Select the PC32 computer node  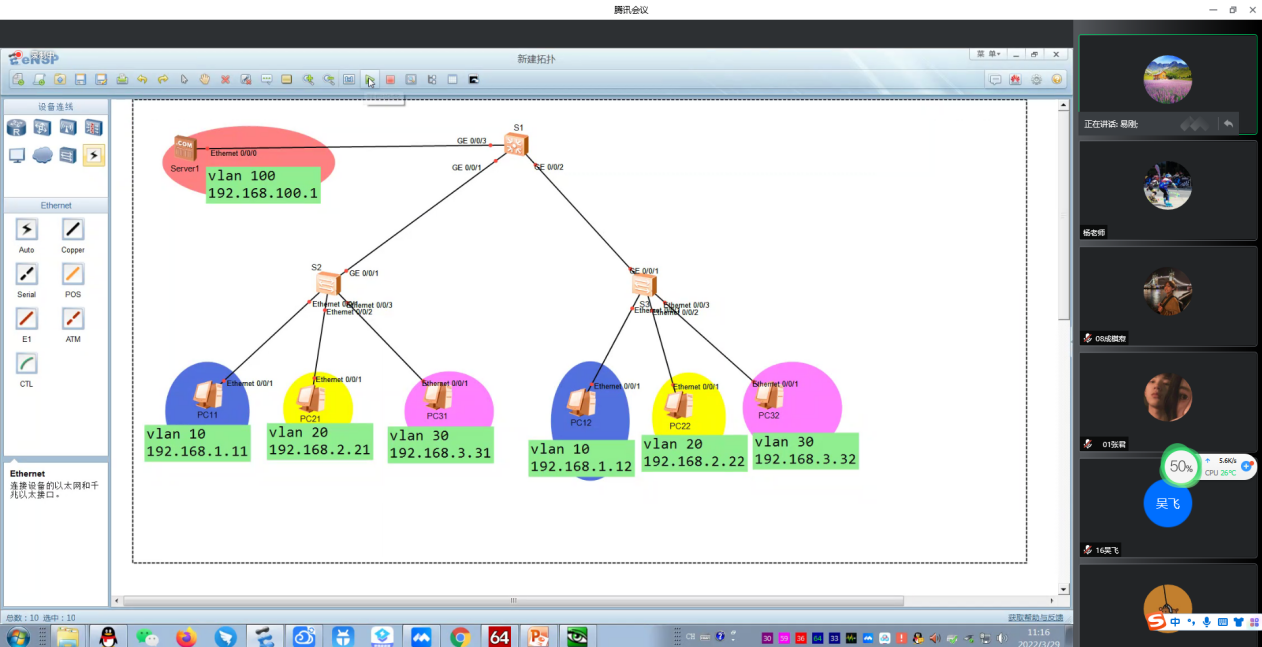coord(768,397)
